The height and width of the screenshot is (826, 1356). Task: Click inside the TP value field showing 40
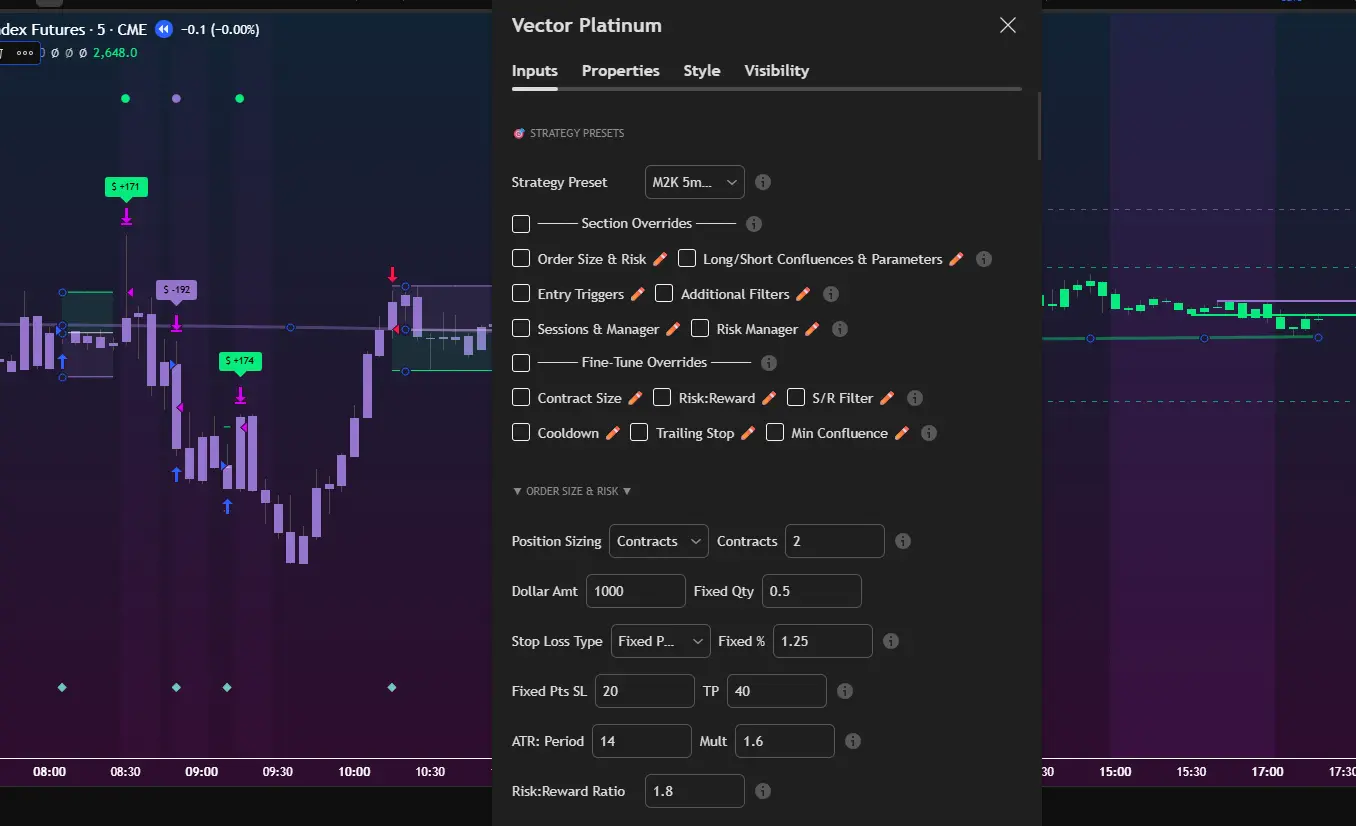(x=776, y=690)
